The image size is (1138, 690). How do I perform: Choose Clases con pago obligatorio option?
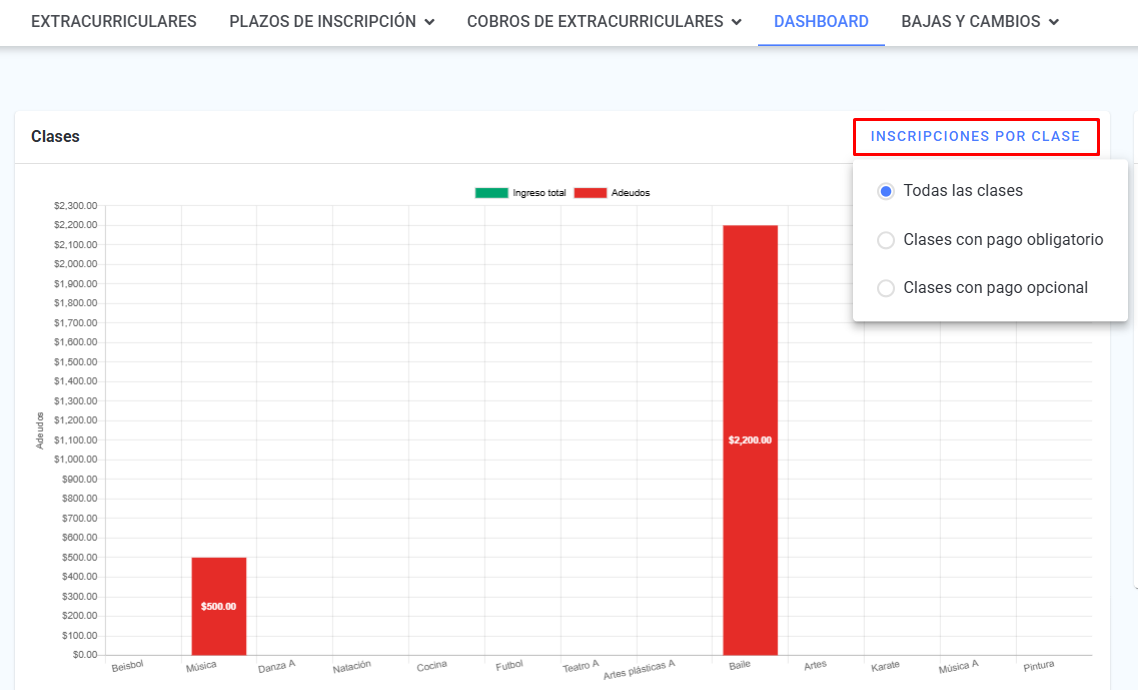pyautogui.click(x=886, y=240)
